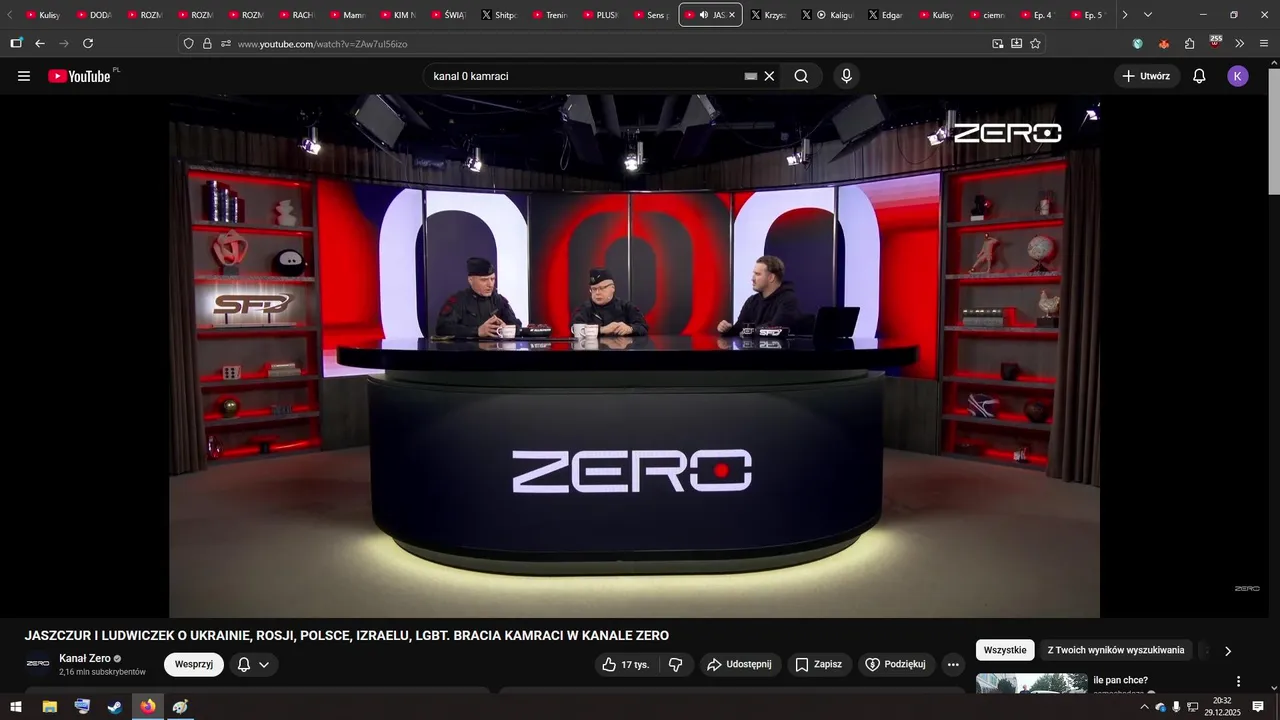Click the Wesprzyj button
This screenshot has width=1280, height=720.
coord(194,664)
